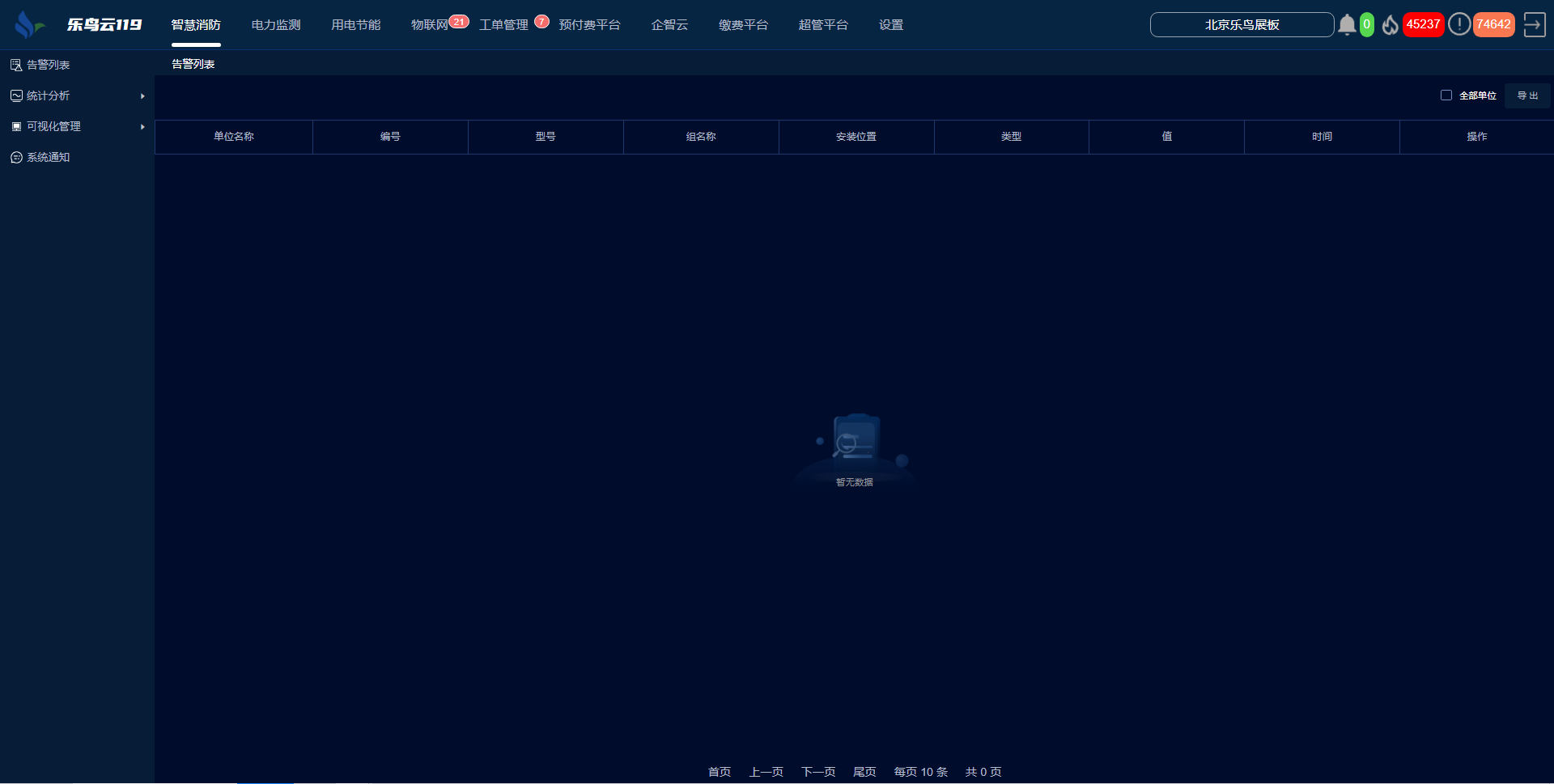The height and width of the screenshot is (784, 1554).
Task: Click the bell notification icon
Action: click(x=1347, y=25)
